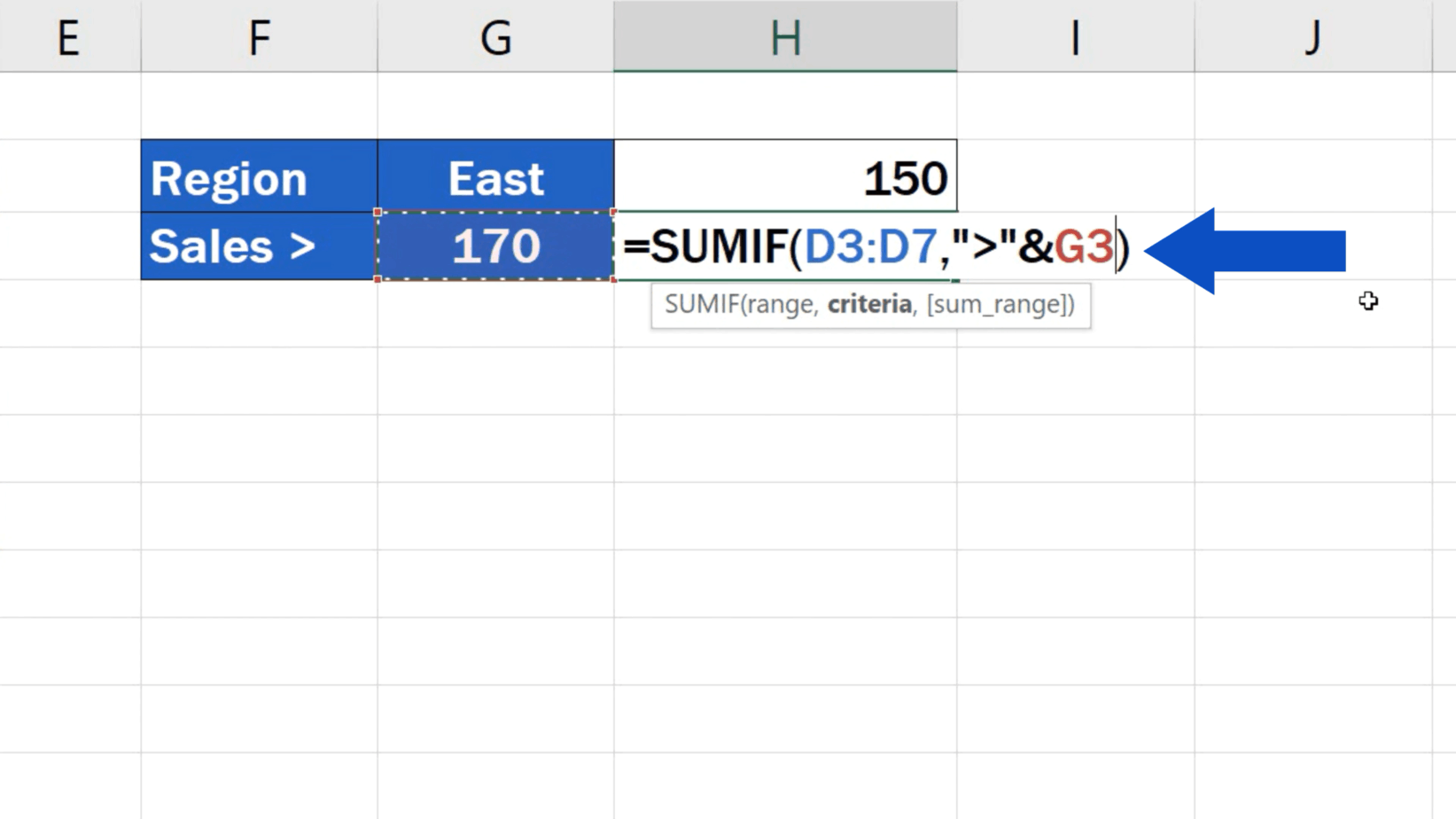Select column header G
1456x819 pixels.
click(495, 35)
